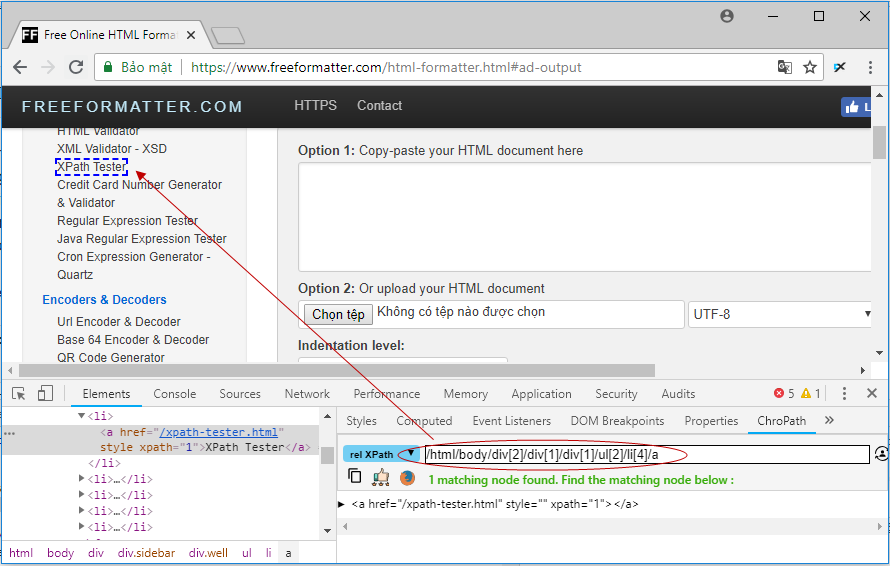The height and width of the screenshot is (566, 890).
Task: Close the Free Online HTML Formatter tab
Action: [191, 35]
